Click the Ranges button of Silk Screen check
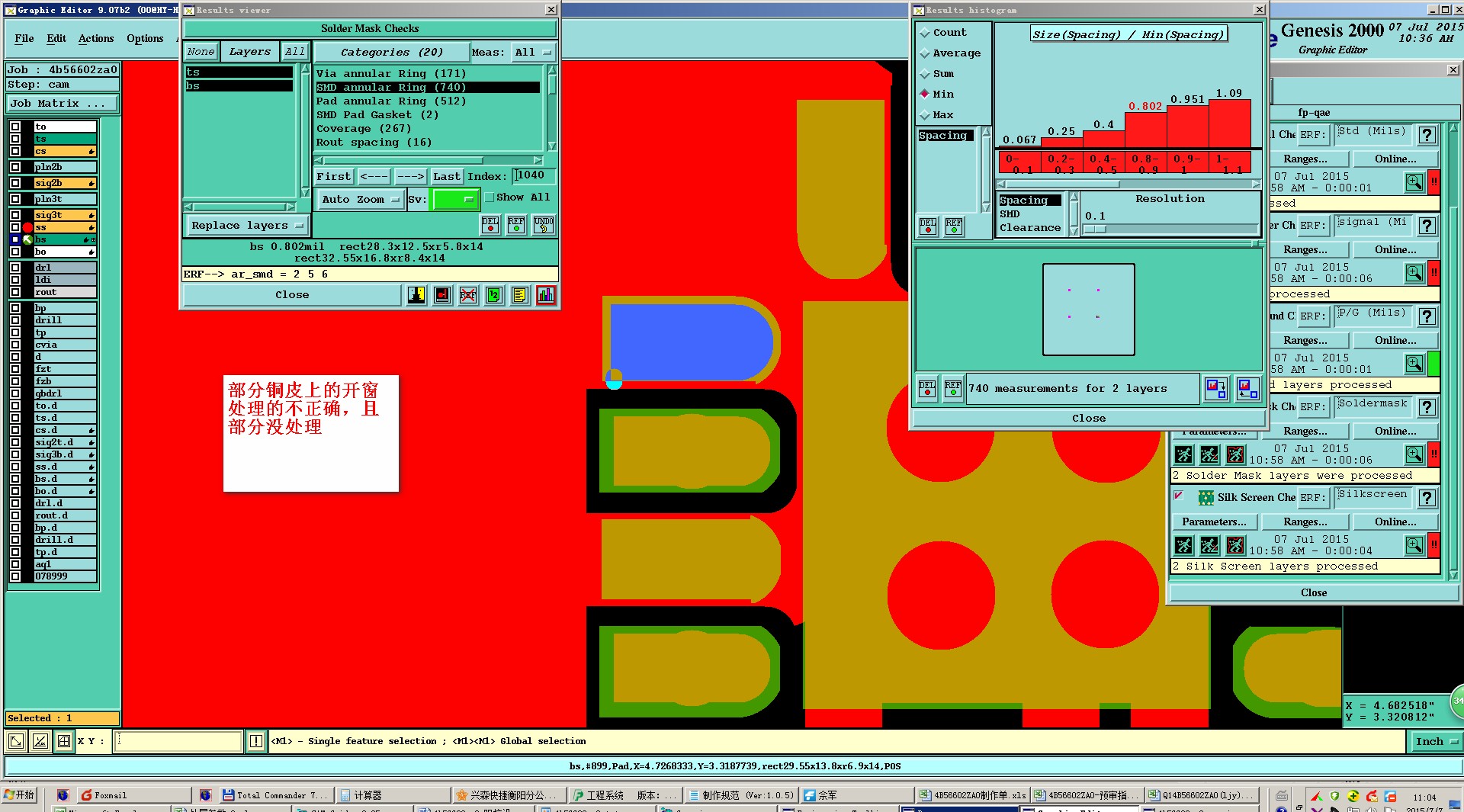1464x812 pixels. pyautogui.click(x=1305, y=522)
